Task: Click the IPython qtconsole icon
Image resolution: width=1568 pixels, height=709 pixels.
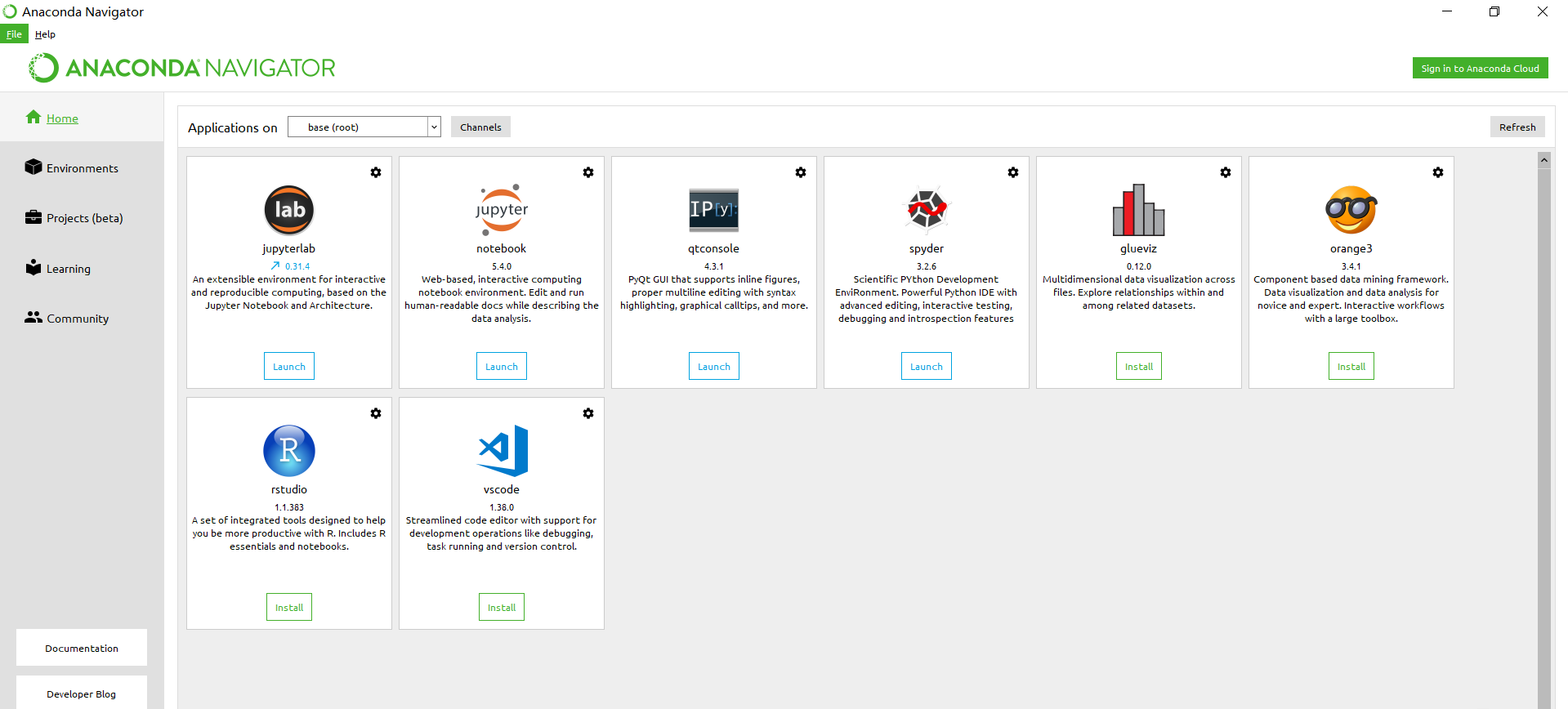Action: point(714,210)
